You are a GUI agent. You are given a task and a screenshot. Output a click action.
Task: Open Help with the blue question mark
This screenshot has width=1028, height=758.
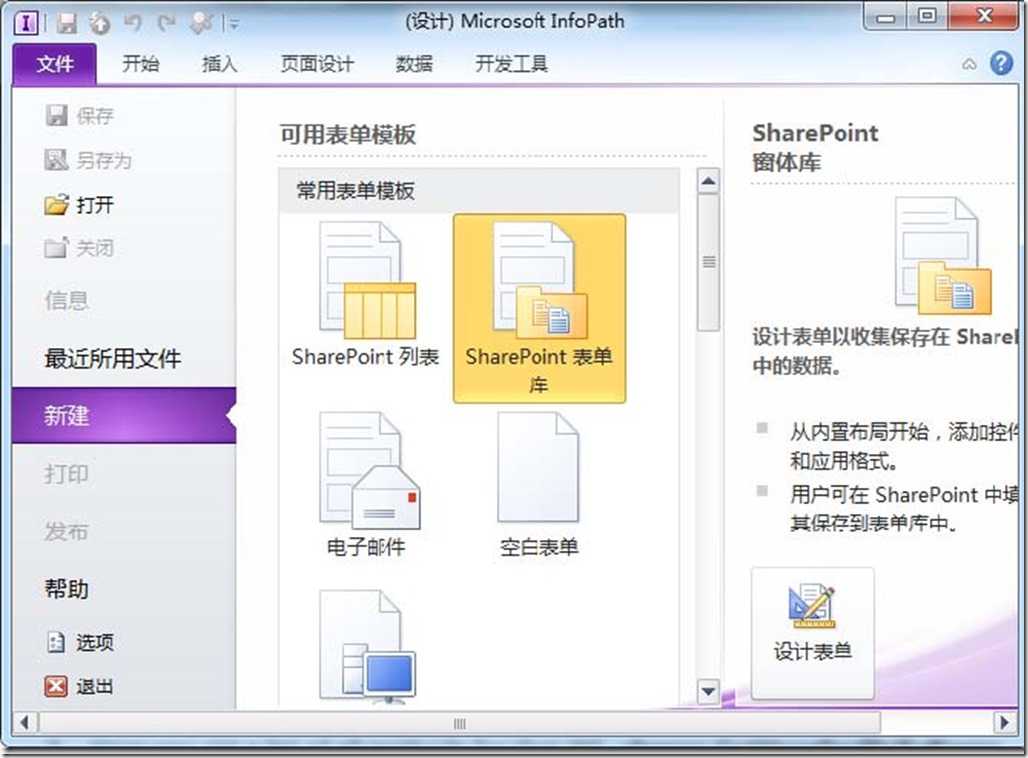point(1001,64)
